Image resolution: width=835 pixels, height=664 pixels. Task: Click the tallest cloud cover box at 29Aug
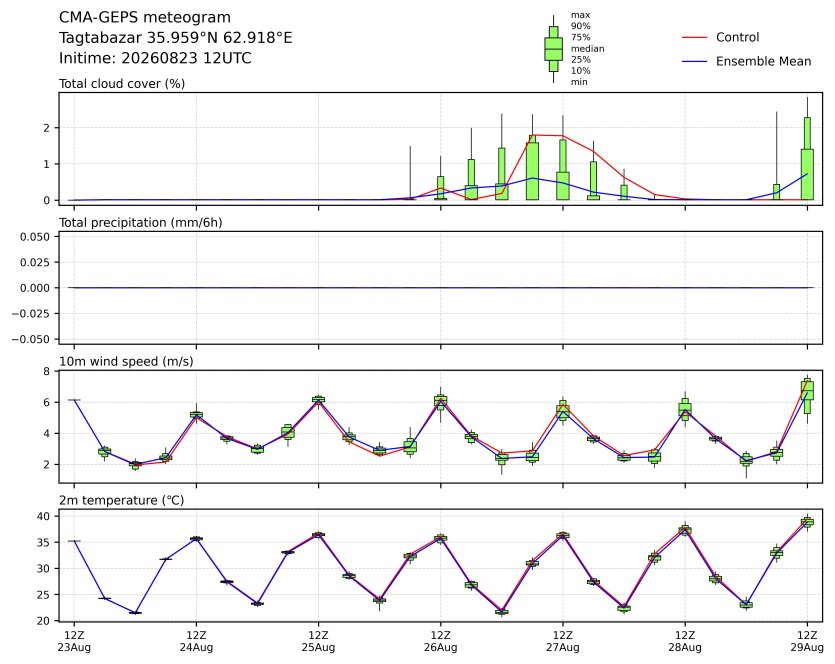point(807,159)
